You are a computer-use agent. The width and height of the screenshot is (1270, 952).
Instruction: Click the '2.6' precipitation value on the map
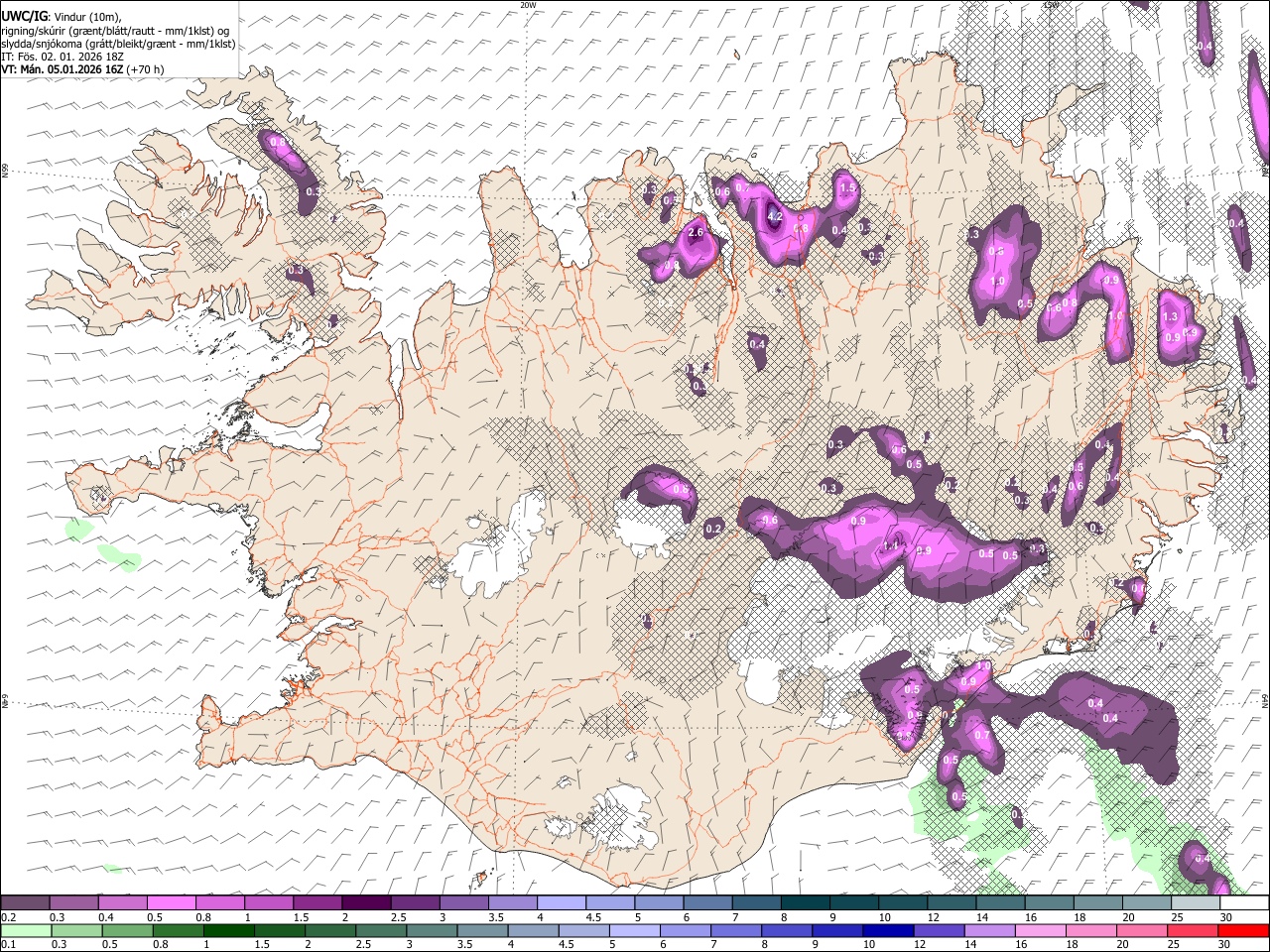click(696, 233)
